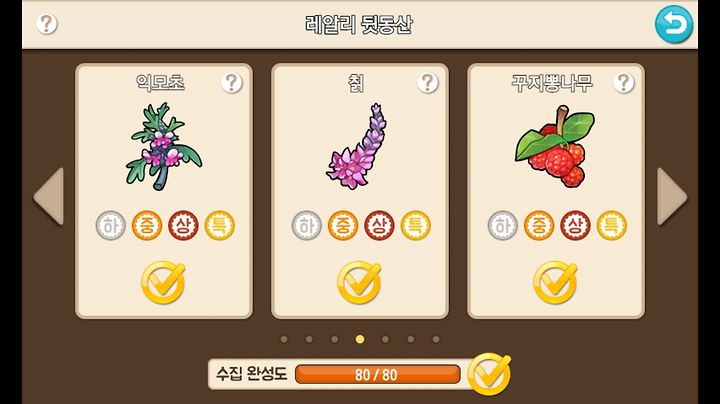Go to previous page with left arrow
Viewport: 720px width, 404px height.
pyautogui.click(x=48, y=196)
